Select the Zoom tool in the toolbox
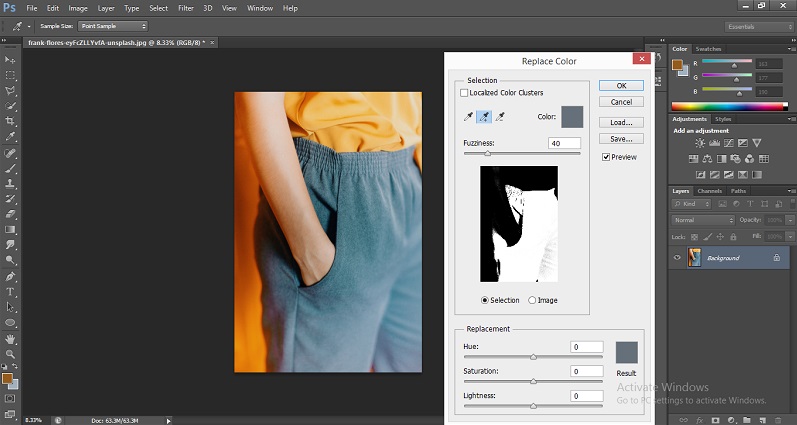The image size is (797, 425). click(x=10, y=354)
